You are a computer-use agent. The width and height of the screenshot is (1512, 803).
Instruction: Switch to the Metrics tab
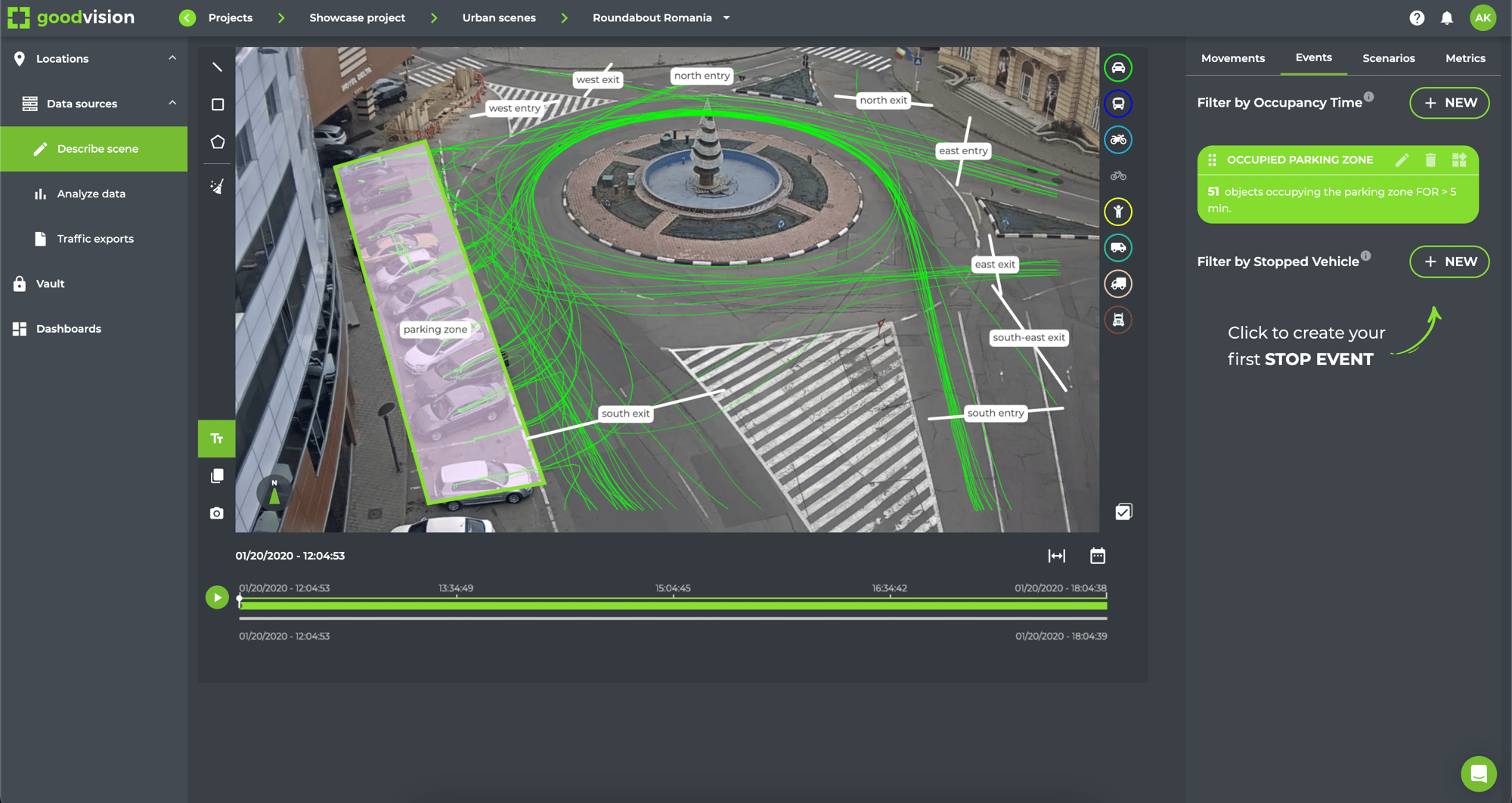click(1465, 58)
